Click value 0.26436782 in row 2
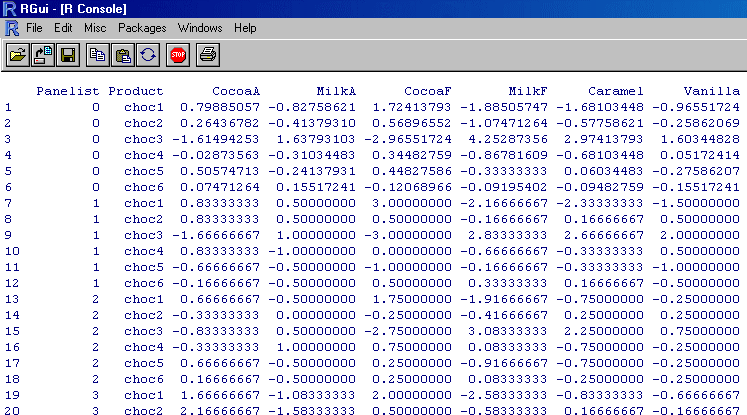 [x=220, y=123]
